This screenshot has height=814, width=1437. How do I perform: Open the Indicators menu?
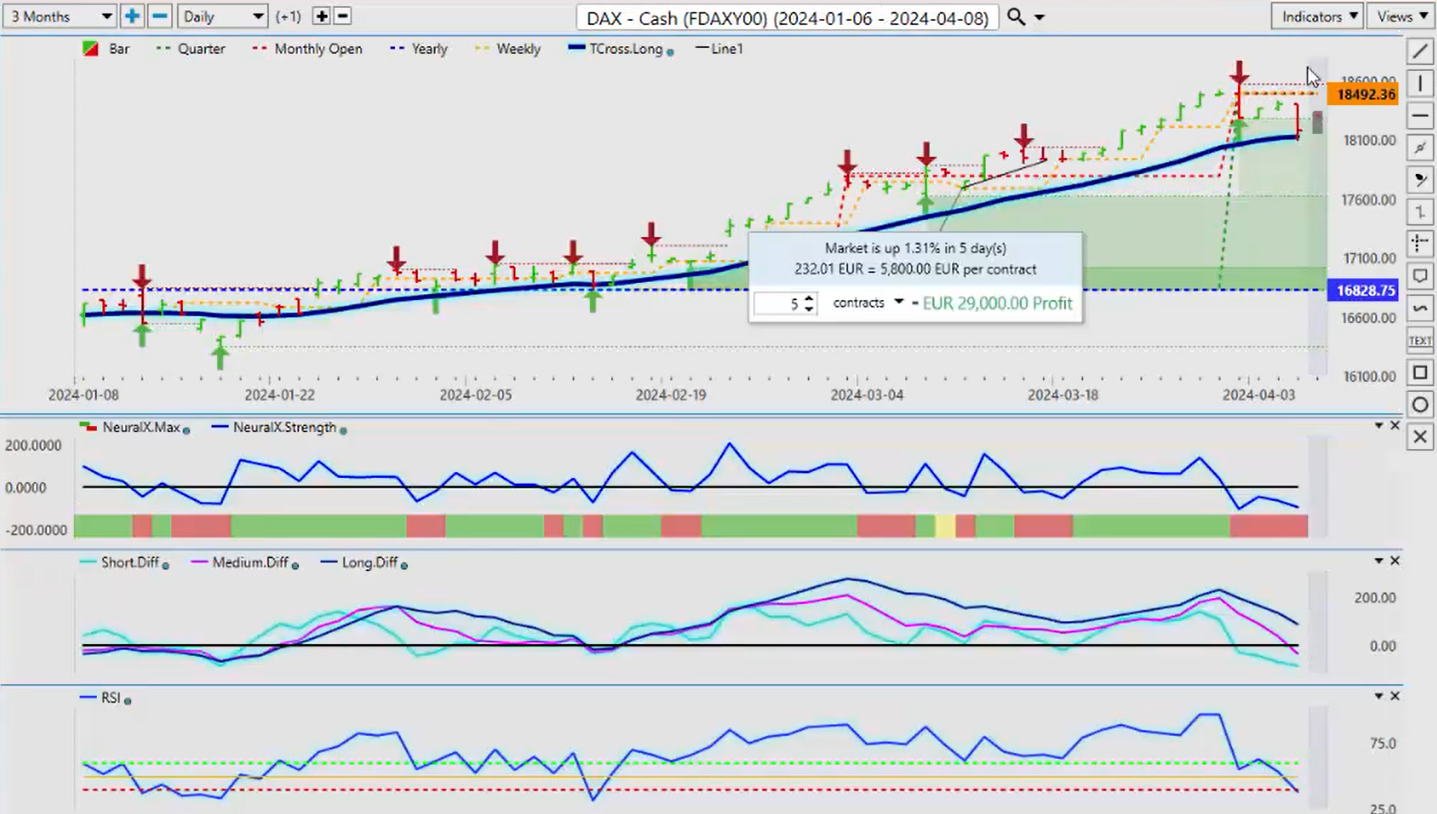1318,16
